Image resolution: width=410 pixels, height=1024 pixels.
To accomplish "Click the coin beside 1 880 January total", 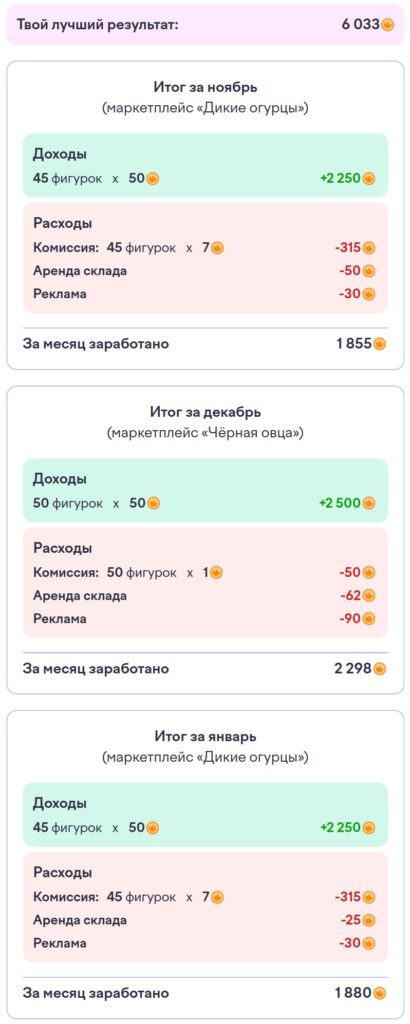I will 379,993.
